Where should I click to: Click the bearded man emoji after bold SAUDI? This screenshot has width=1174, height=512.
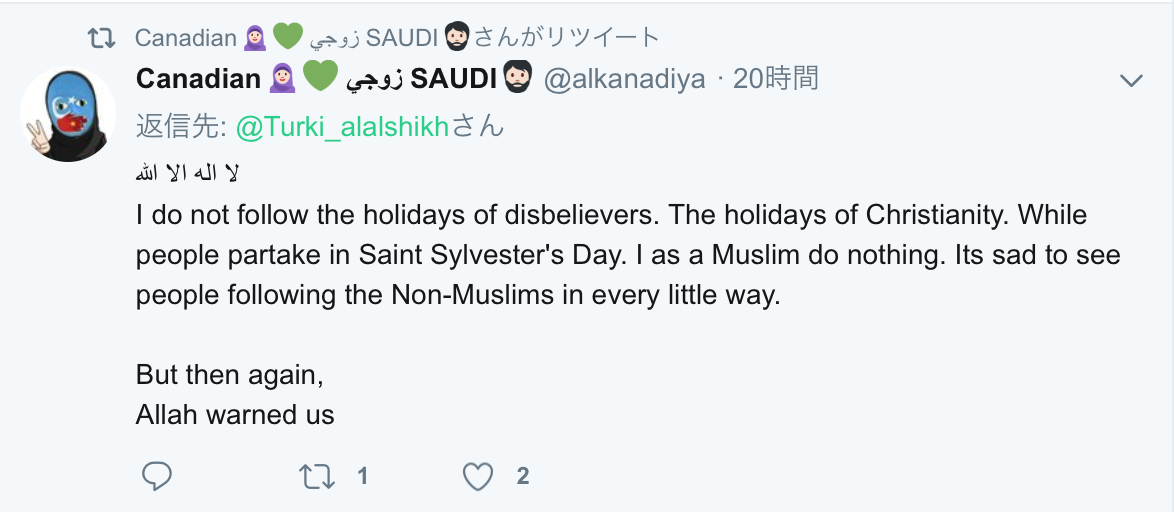[x=517, y=77]
